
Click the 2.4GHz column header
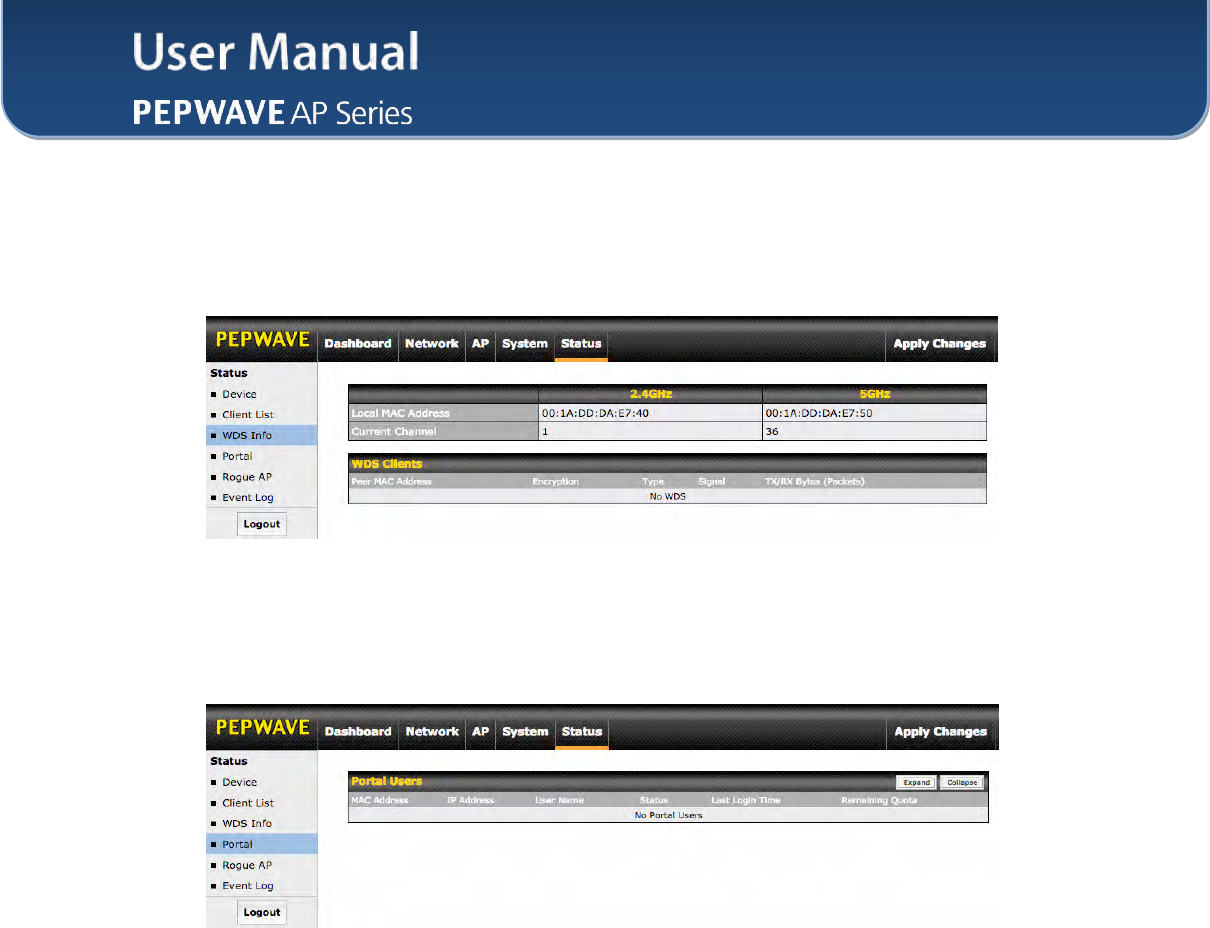[x=650, y=394]
